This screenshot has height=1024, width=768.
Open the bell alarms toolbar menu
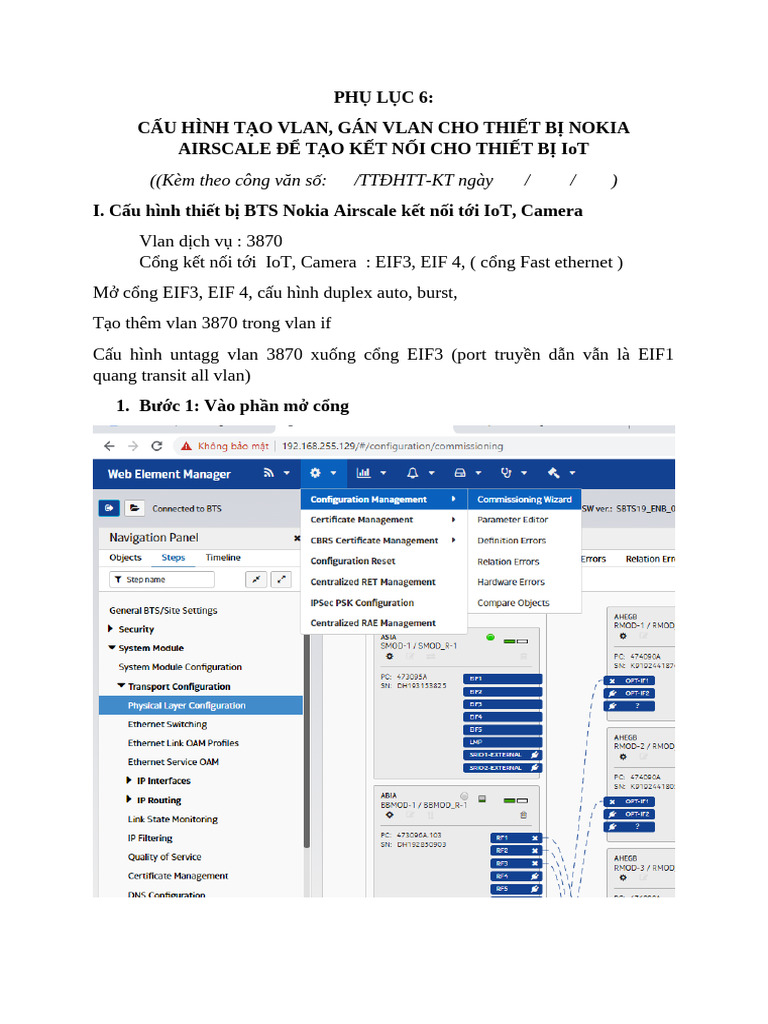point(412,473)
